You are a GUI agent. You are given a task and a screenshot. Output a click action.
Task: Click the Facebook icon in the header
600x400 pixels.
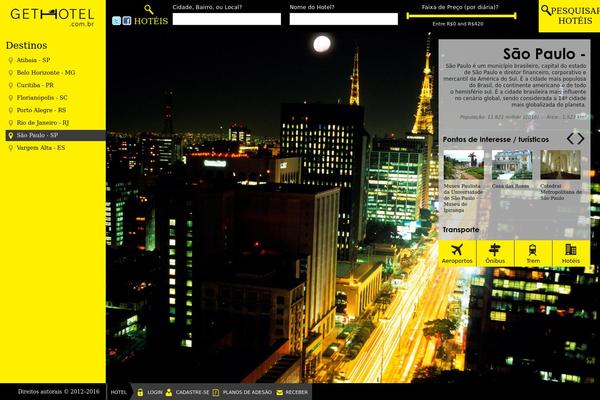coord(127,20)
